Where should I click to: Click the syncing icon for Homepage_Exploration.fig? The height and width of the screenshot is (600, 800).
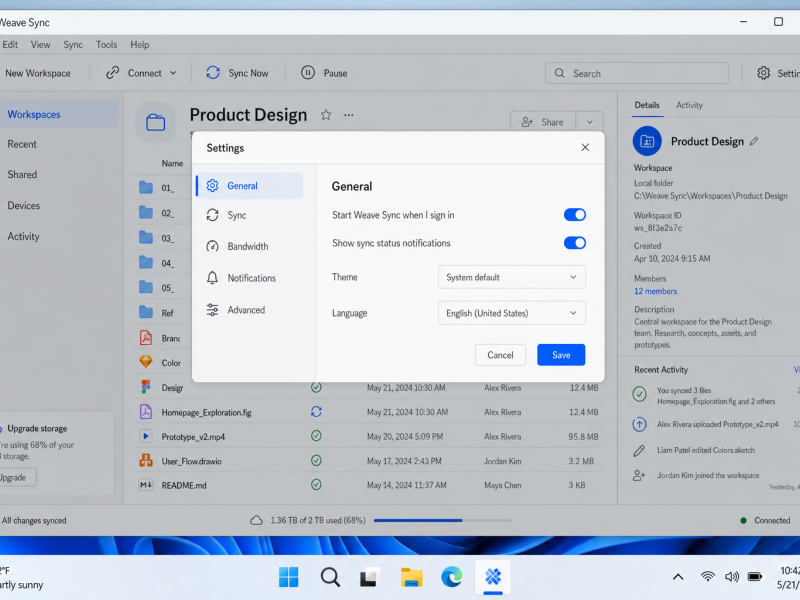point(316,412)
